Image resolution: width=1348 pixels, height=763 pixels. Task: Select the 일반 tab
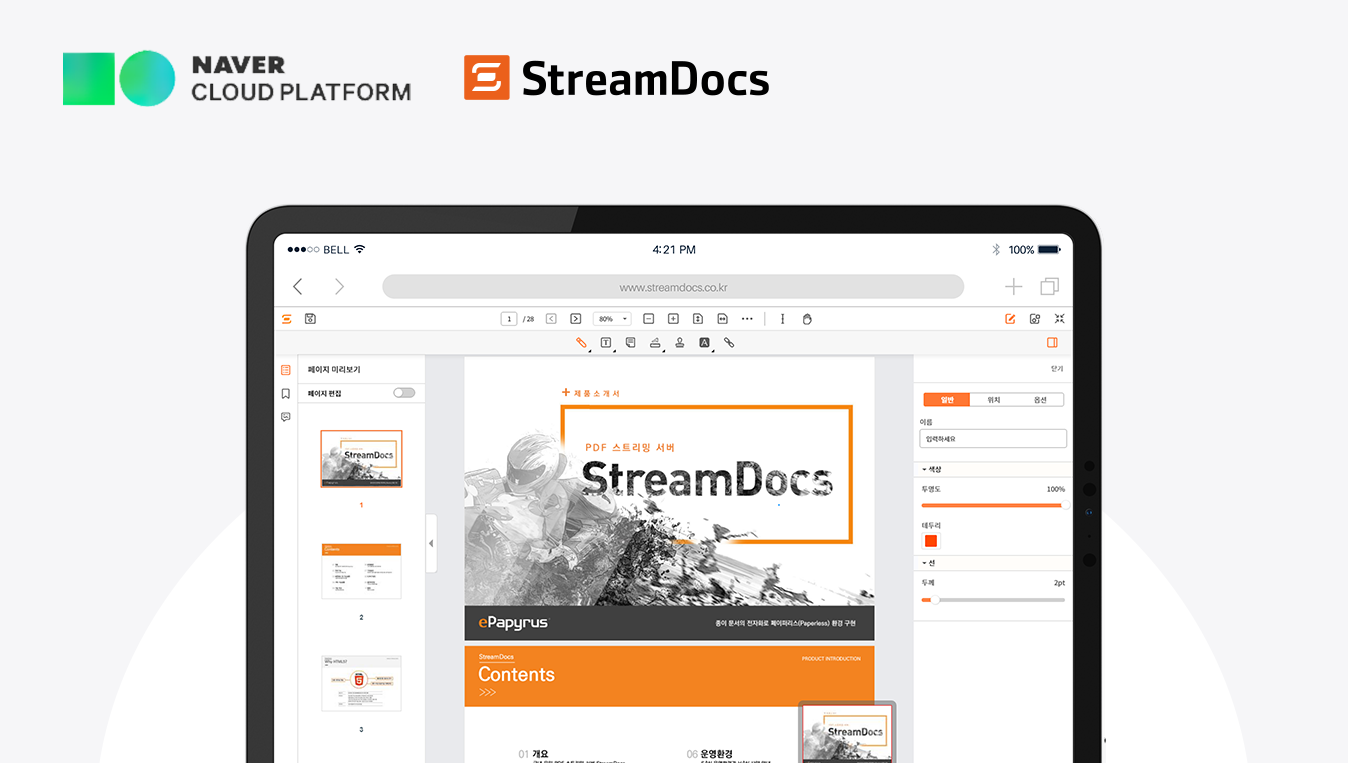(947, 400)
